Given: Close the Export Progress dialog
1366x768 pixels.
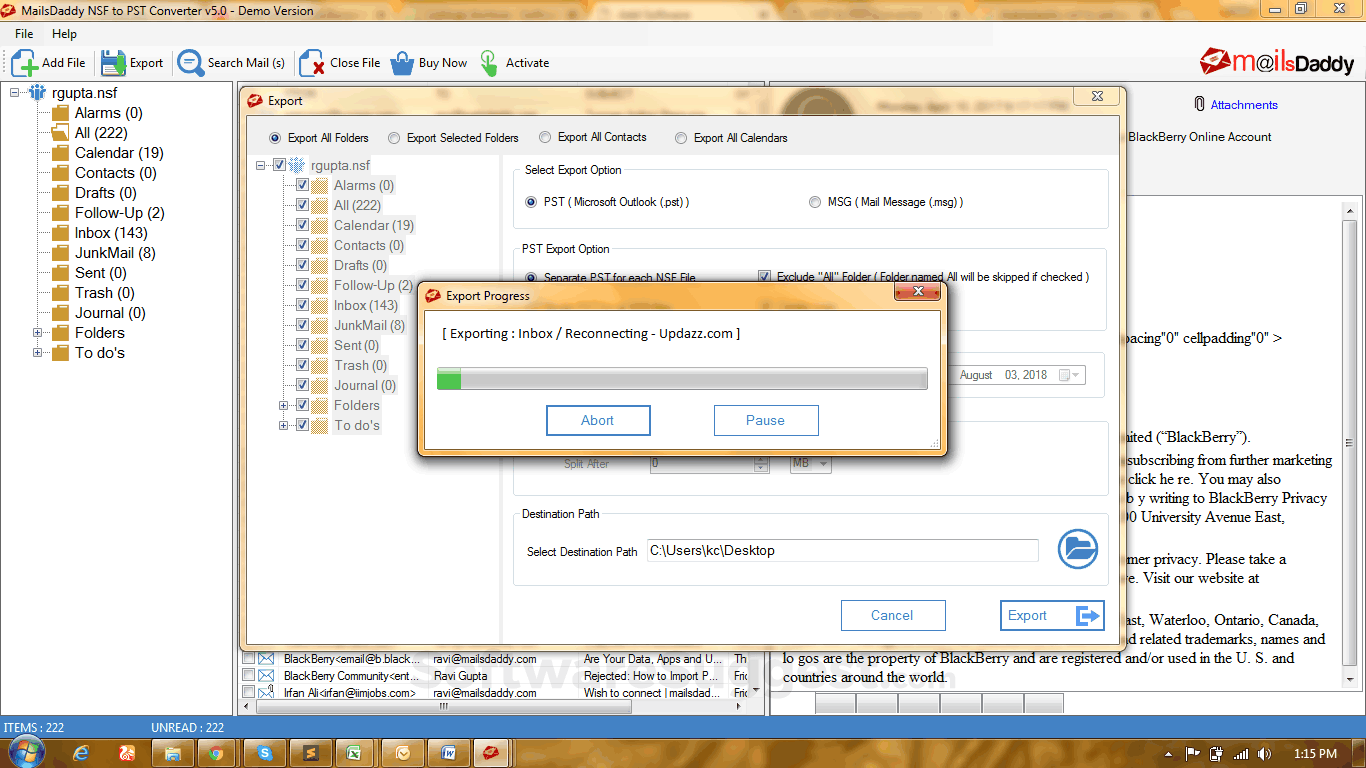Looking at the screenshot, I should [916, 292].
